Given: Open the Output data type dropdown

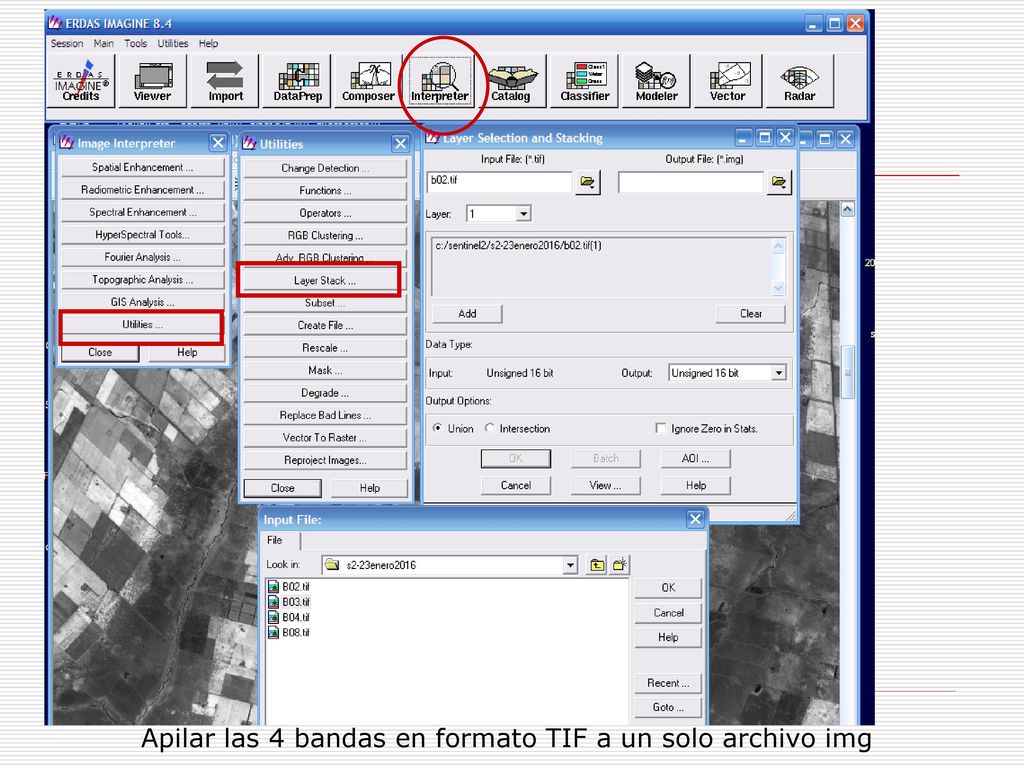Looking at the screenshot, I should tap(778, 373).
